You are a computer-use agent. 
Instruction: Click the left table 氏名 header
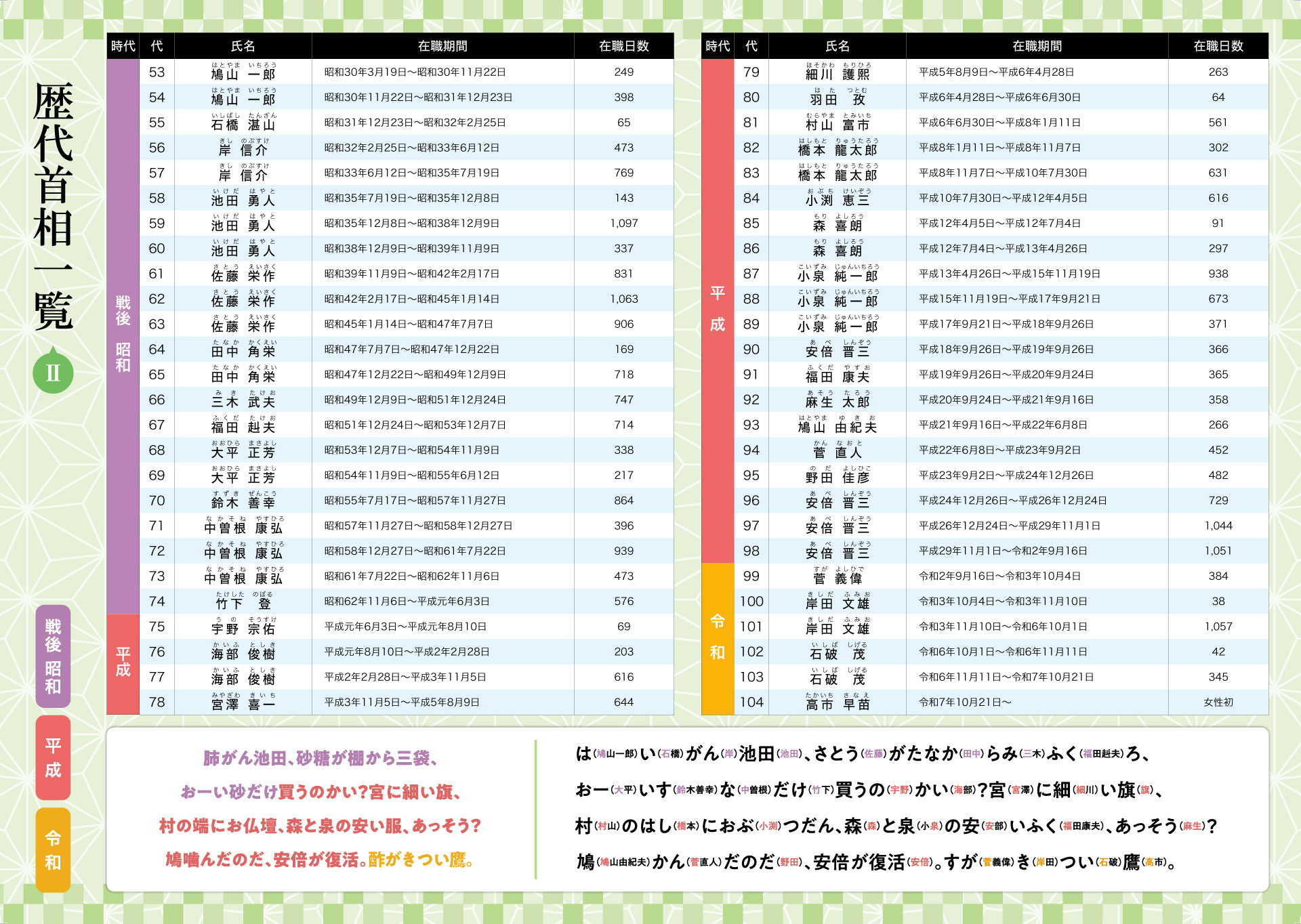(243, 46)
